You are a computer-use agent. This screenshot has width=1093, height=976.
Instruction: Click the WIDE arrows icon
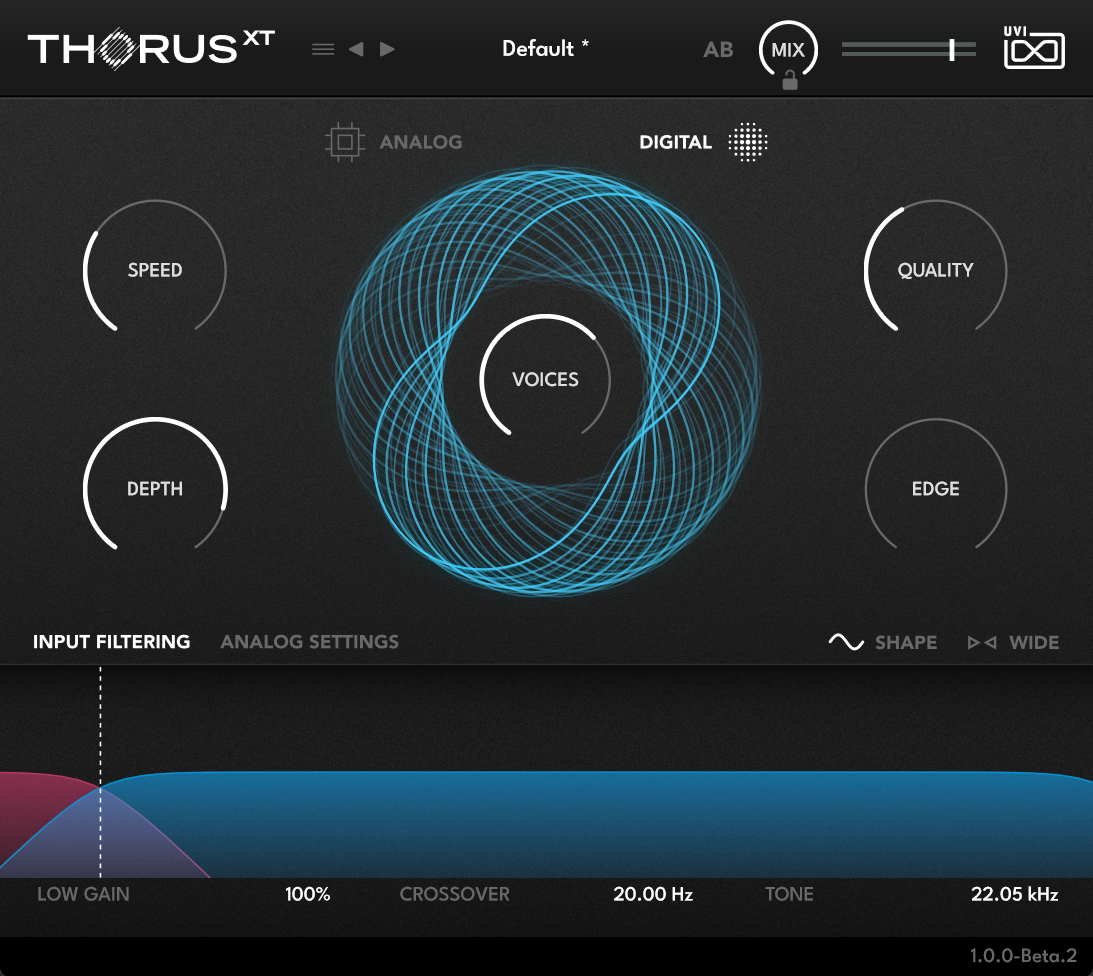point(981,642)
